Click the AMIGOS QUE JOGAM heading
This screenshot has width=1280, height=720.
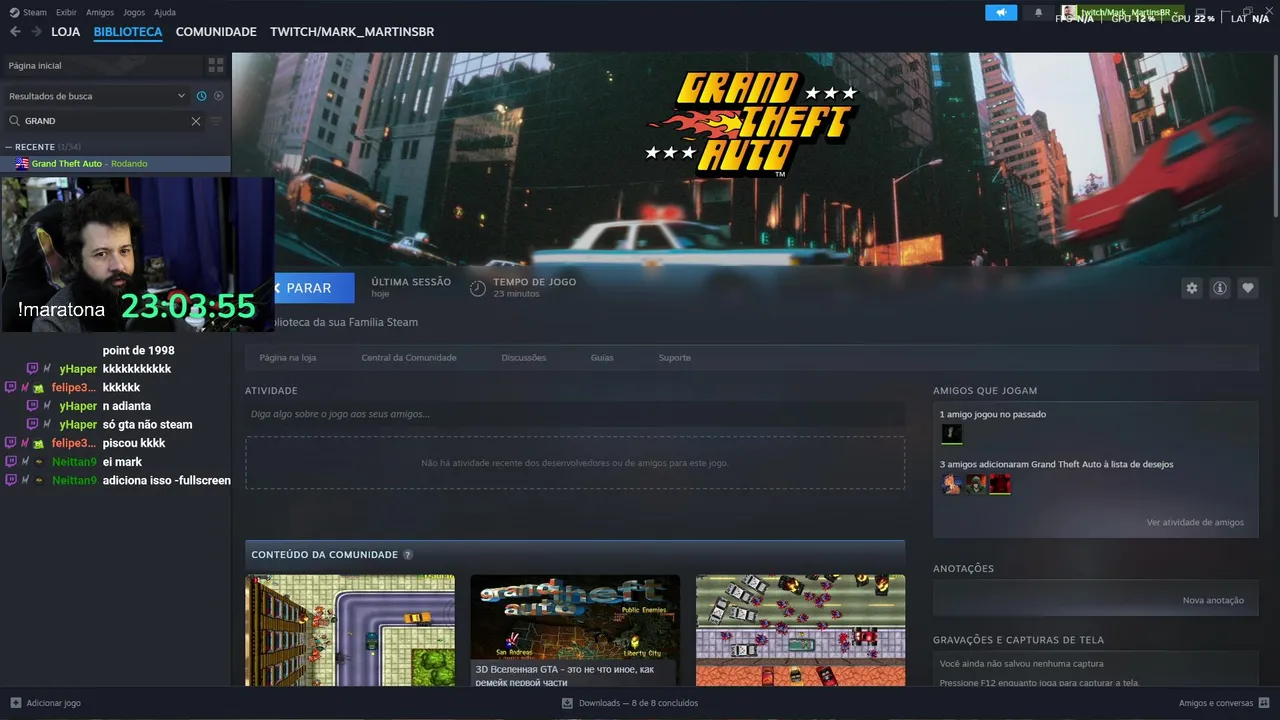(x=985, y=391)
